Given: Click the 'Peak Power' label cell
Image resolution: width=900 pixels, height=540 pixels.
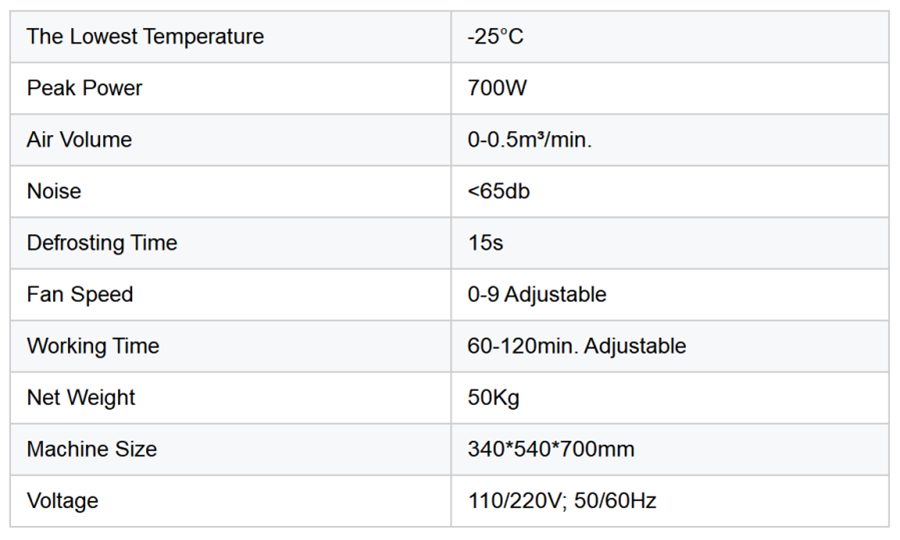Looking at the screenshot, I should pyautogui.click(x=84, y=88).
